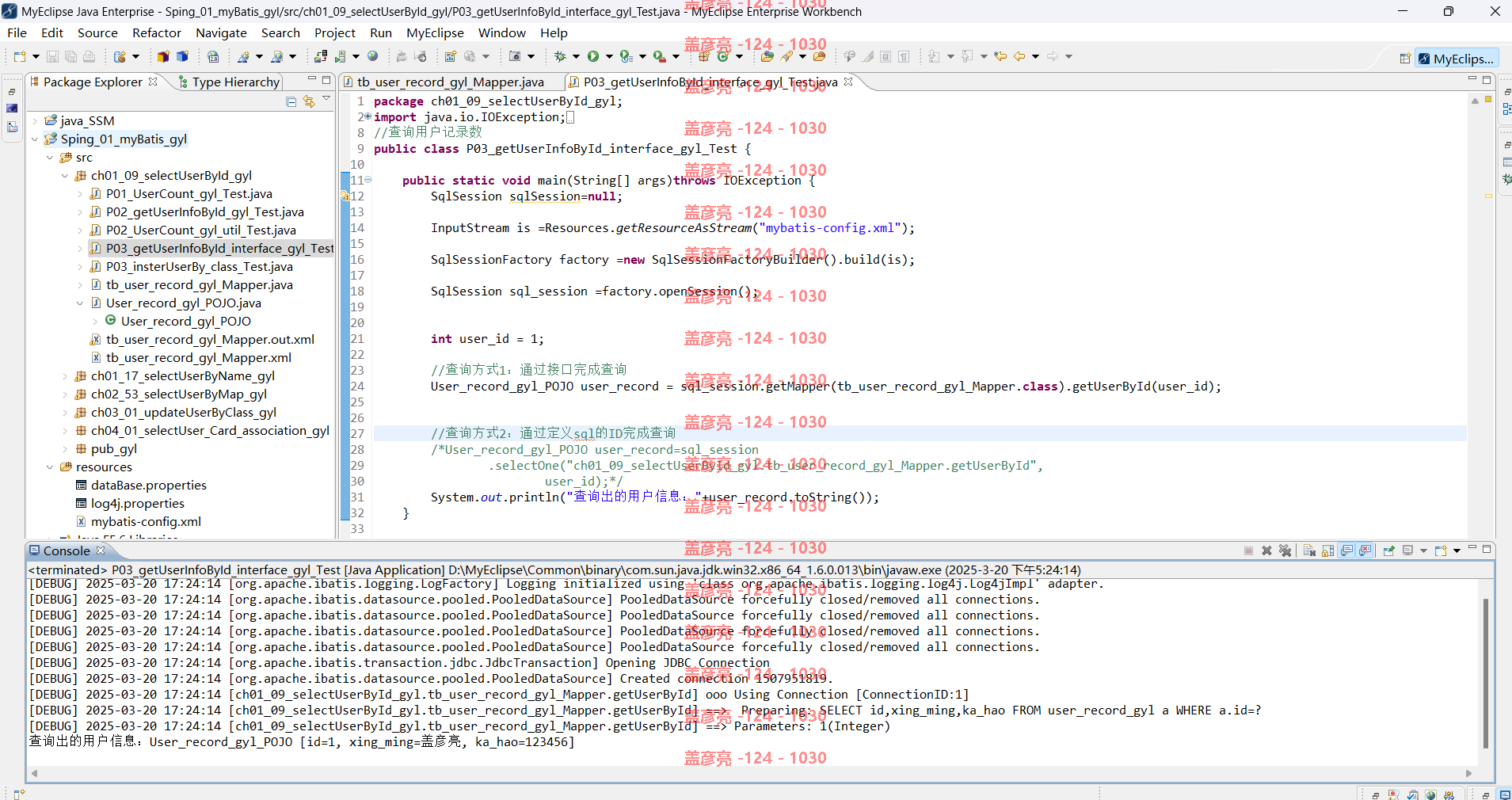
Task: Open the File menu
Action: (17, 32)
